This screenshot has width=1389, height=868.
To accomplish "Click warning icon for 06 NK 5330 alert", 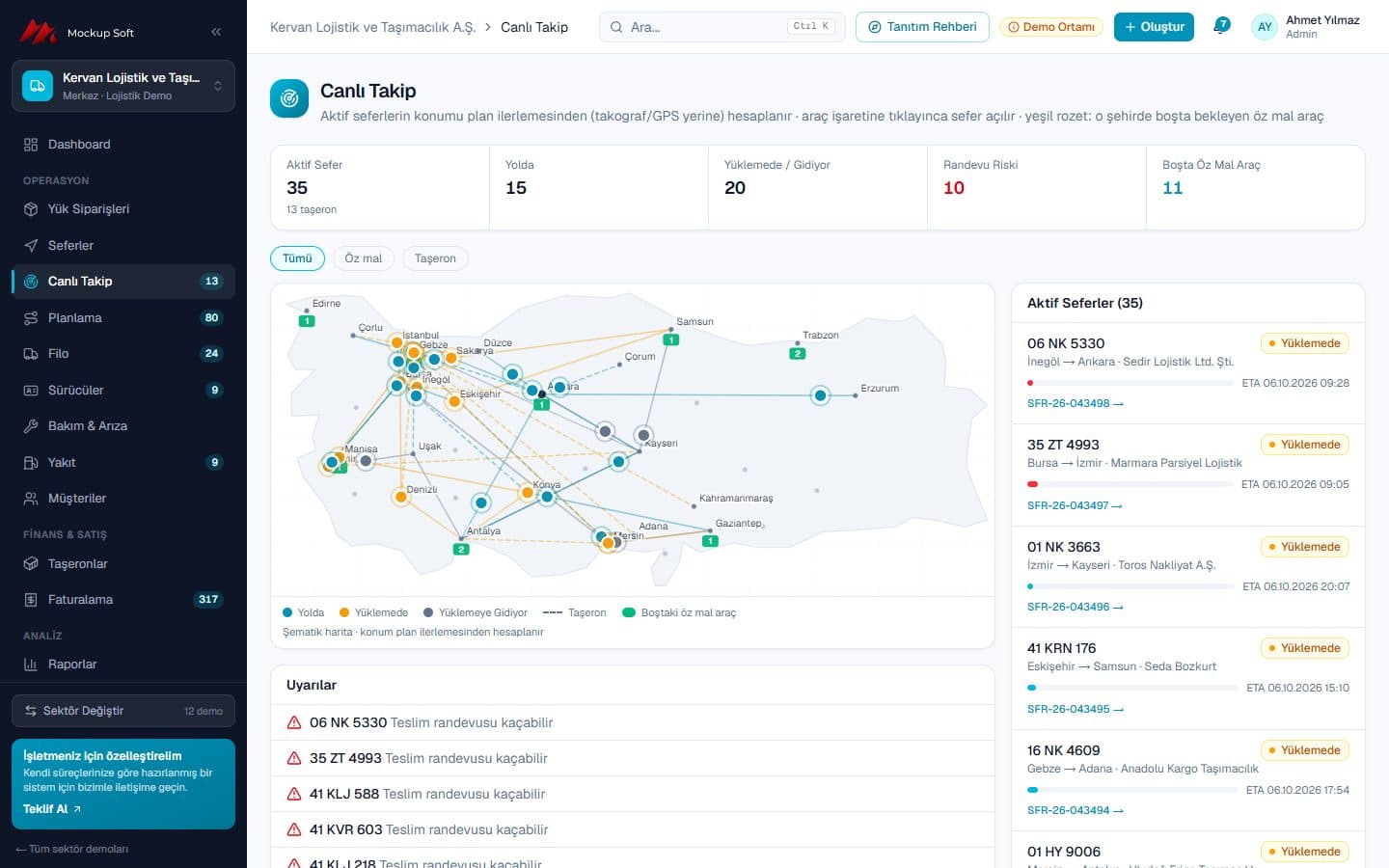I will click(294, 722).
